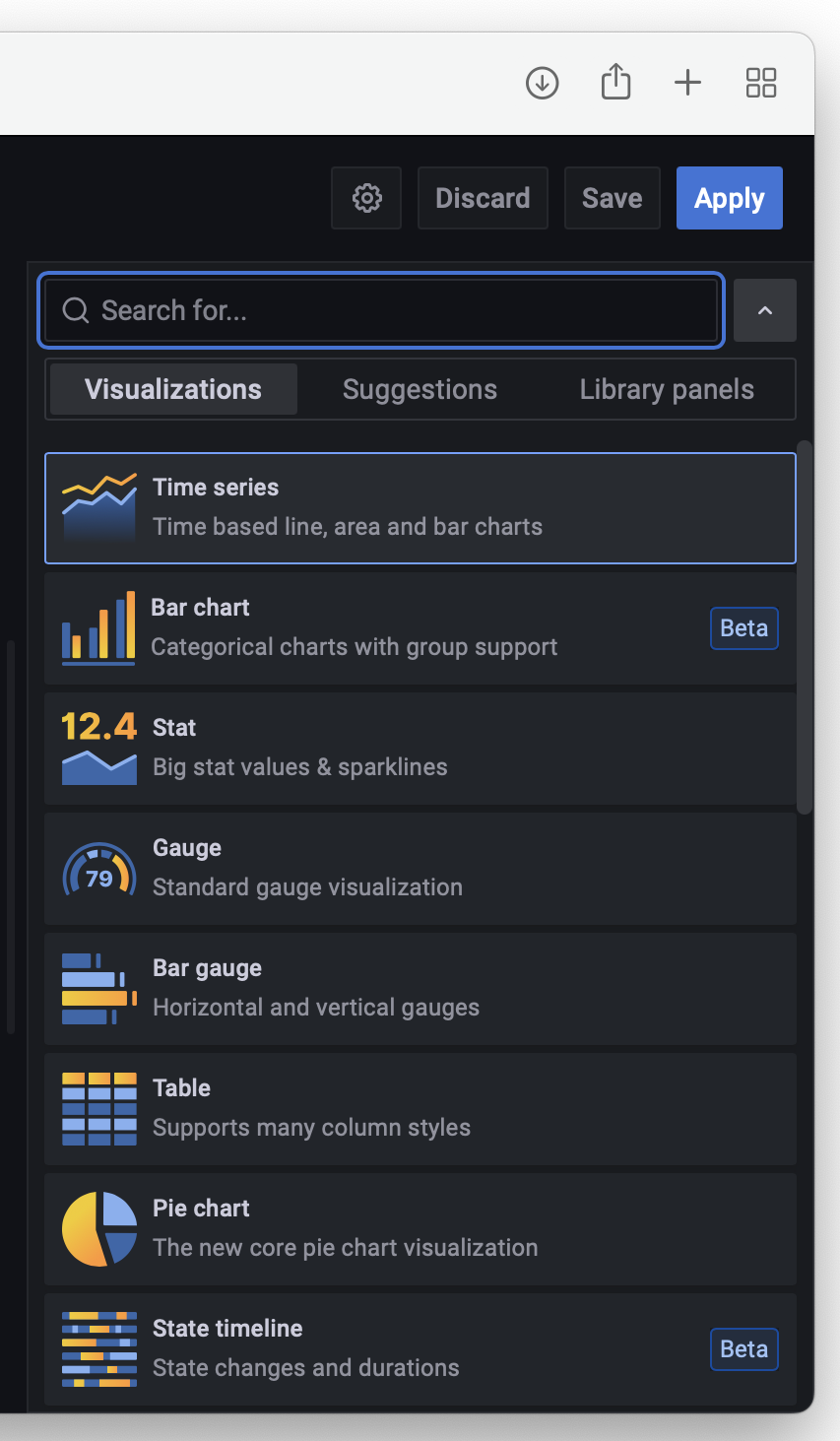
Task: Collapse the visualization picker with chevron
Action: point(765,310)
